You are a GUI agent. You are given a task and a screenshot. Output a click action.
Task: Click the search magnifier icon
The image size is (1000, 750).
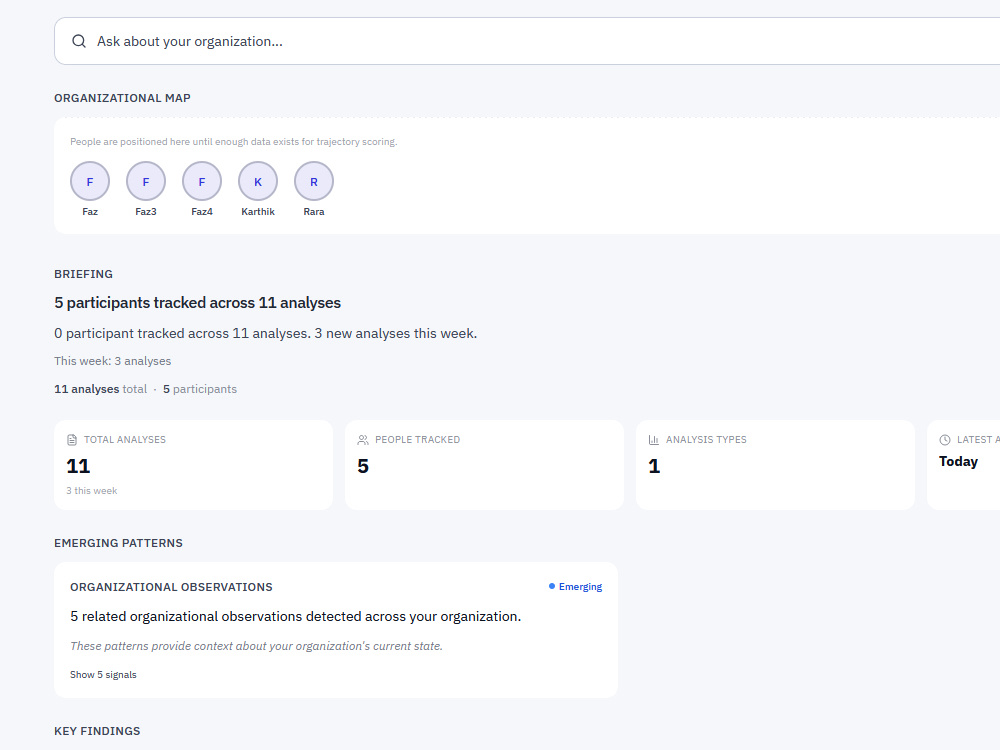click(79, 41)
